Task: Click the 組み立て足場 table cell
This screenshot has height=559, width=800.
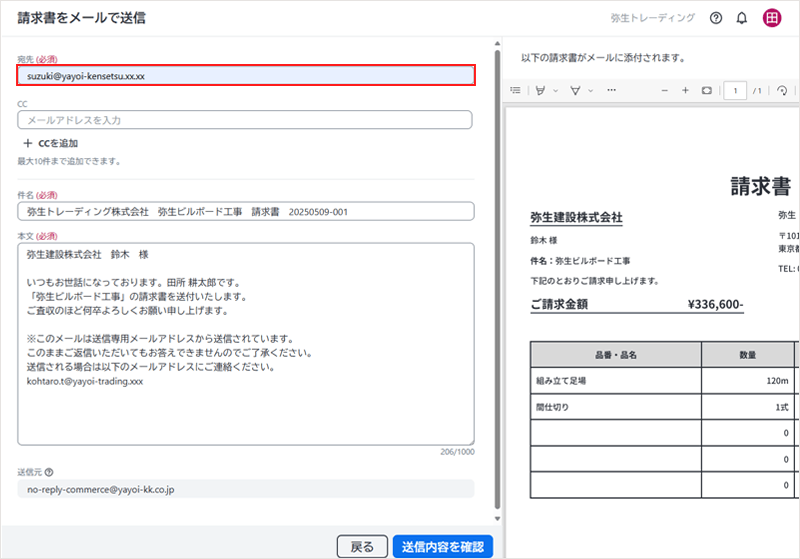Action: click(615, 380)
